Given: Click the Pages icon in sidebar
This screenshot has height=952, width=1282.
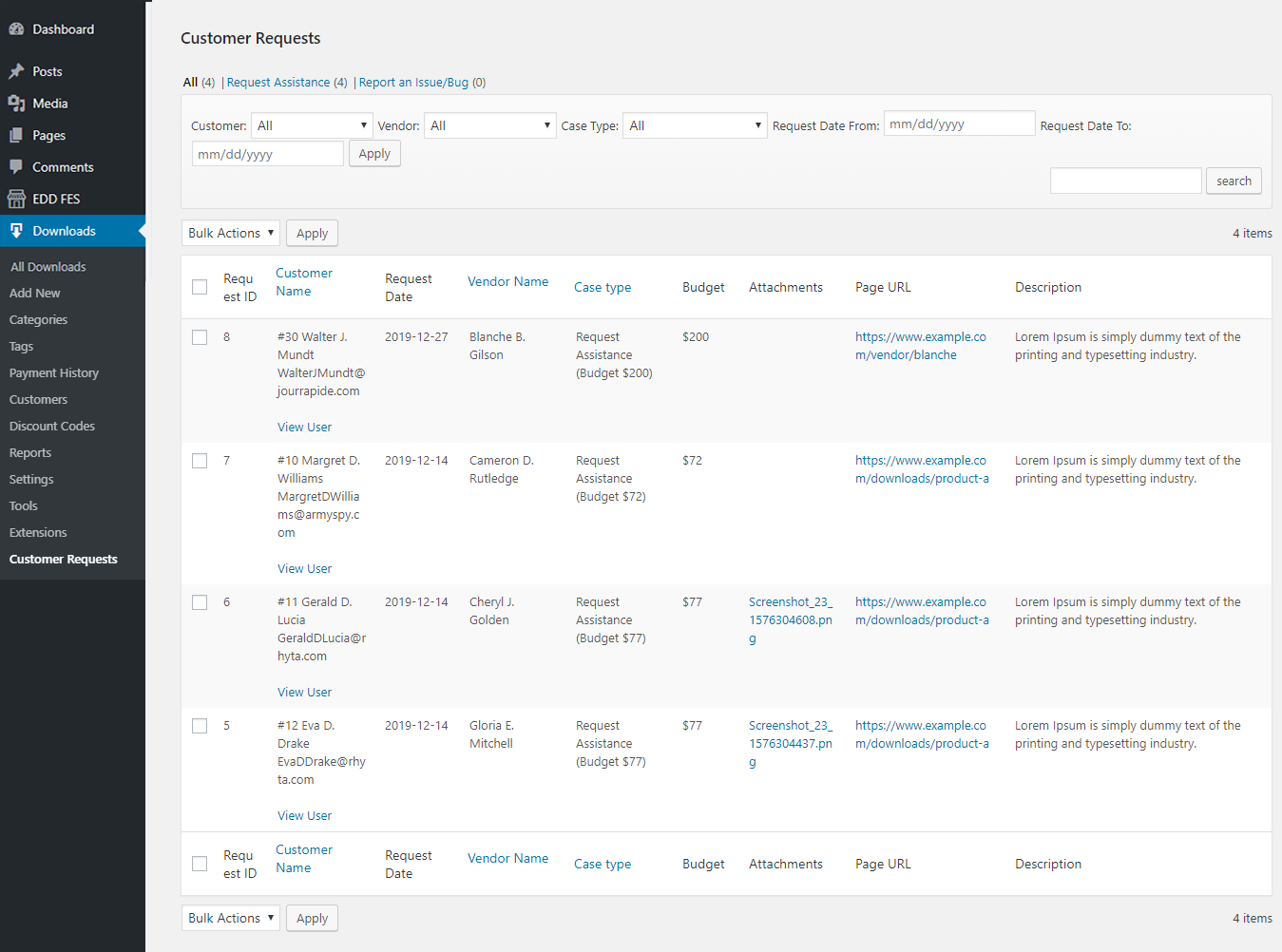Looking at the screenshot, I should click(16, 136).
